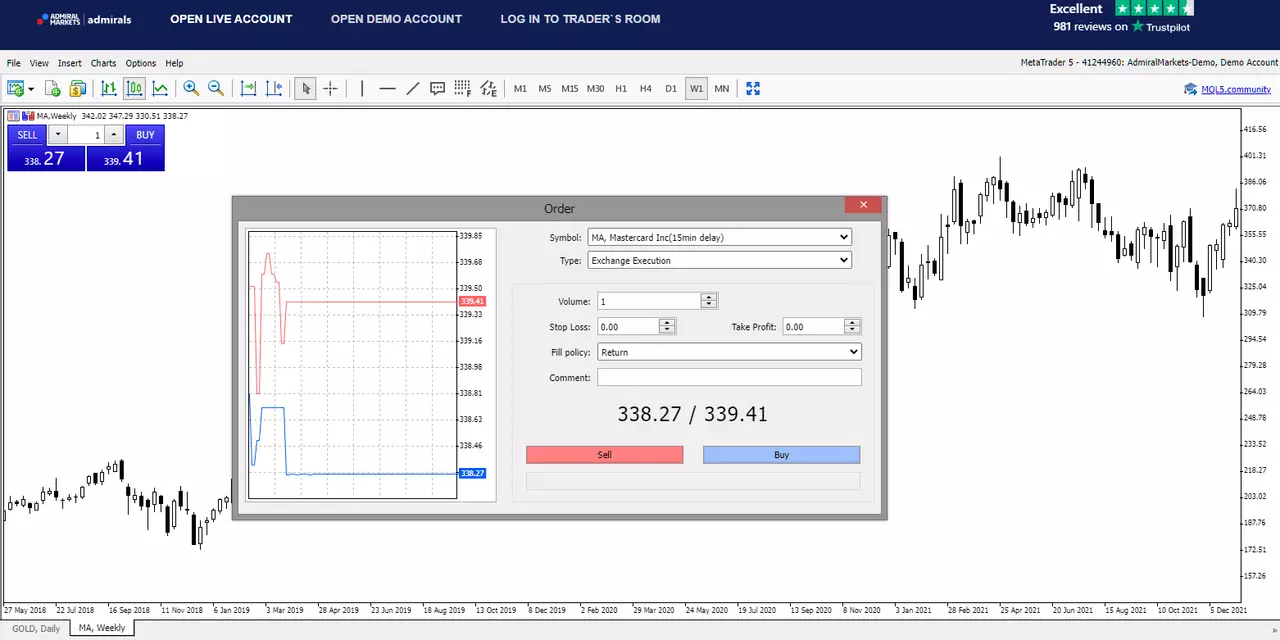Screen dimensions: 1280x640
Task: Expand the new chart icon dropdown arrow
Action: (x=31, y=89)
